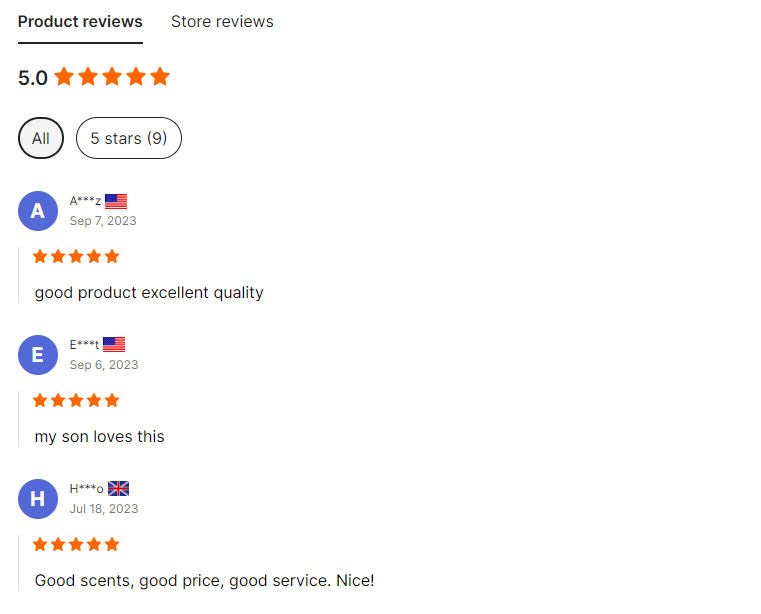Click the US flag beside E***t
The image size is (761, 614).
[x=114, y=345]
